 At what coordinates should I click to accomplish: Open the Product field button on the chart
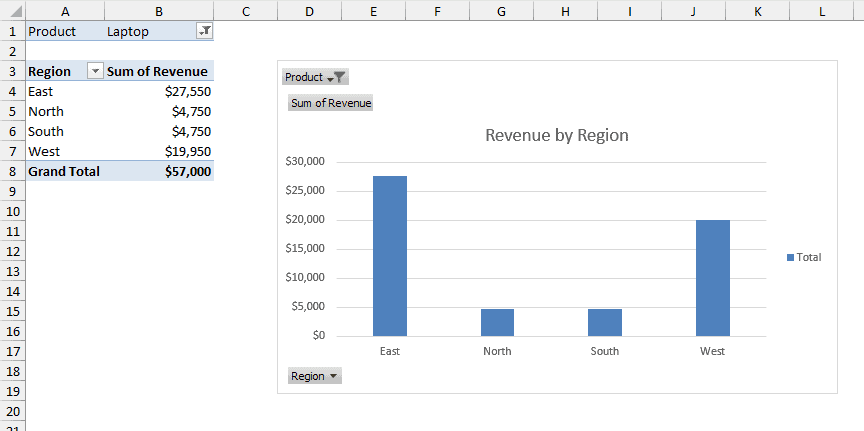[315, 77]
